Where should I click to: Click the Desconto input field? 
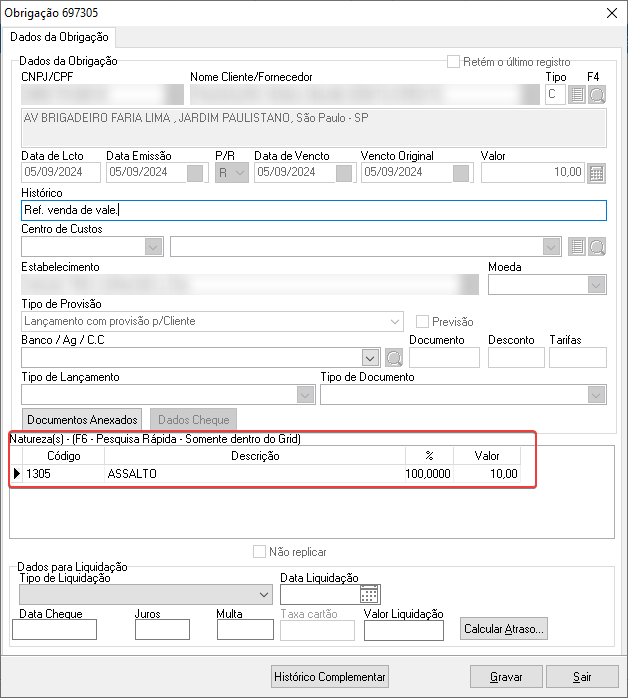click(516, 358)
